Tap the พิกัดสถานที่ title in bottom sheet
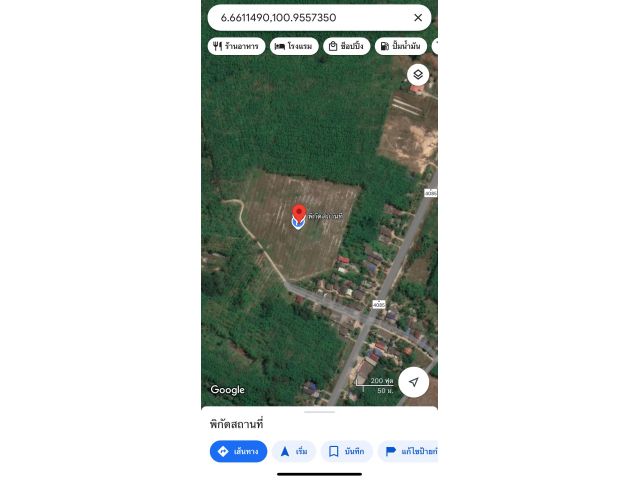Viewport: 640px width, 480px height. 237,424
